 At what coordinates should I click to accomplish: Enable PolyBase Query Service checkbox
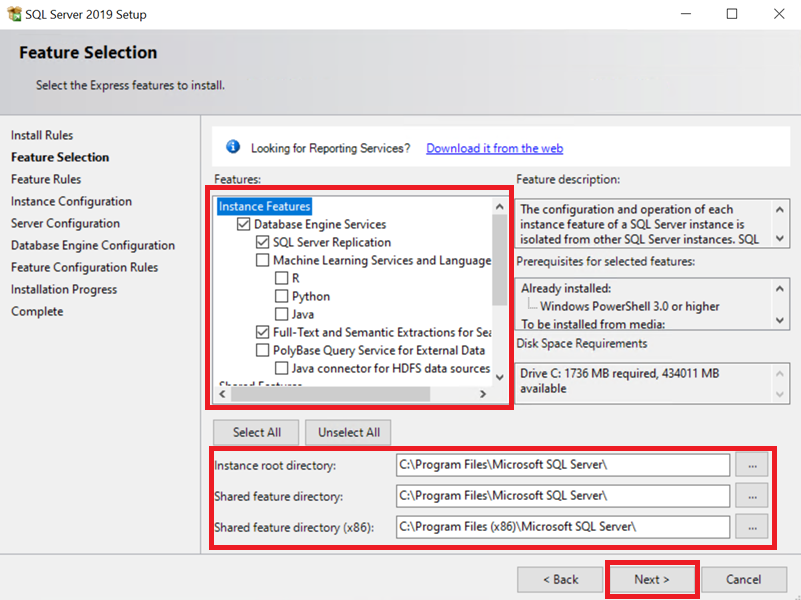[x=263, y=350]
